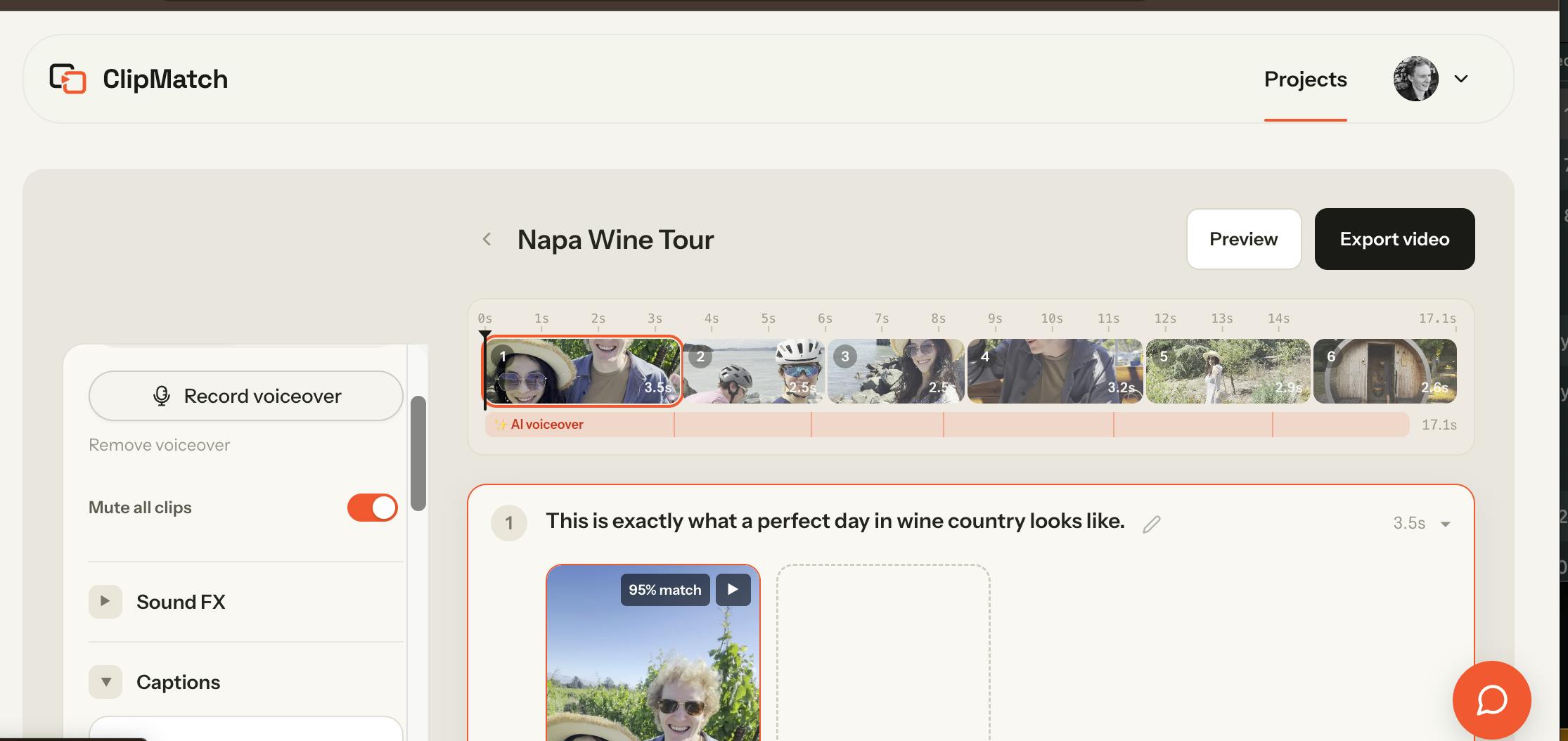Image resolution: width=1568 pixels, height=741 pixels.
Task: Click the ClipMatch logo icon
Action: point(68,79)
